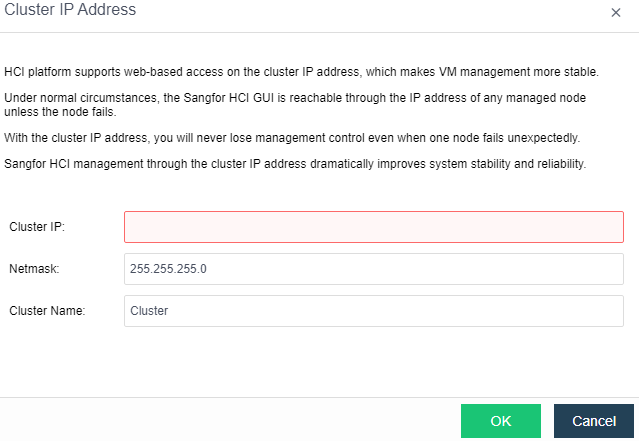
Task: Place cursor on the "Cluster" name value
Action: [x=150, y=311]
